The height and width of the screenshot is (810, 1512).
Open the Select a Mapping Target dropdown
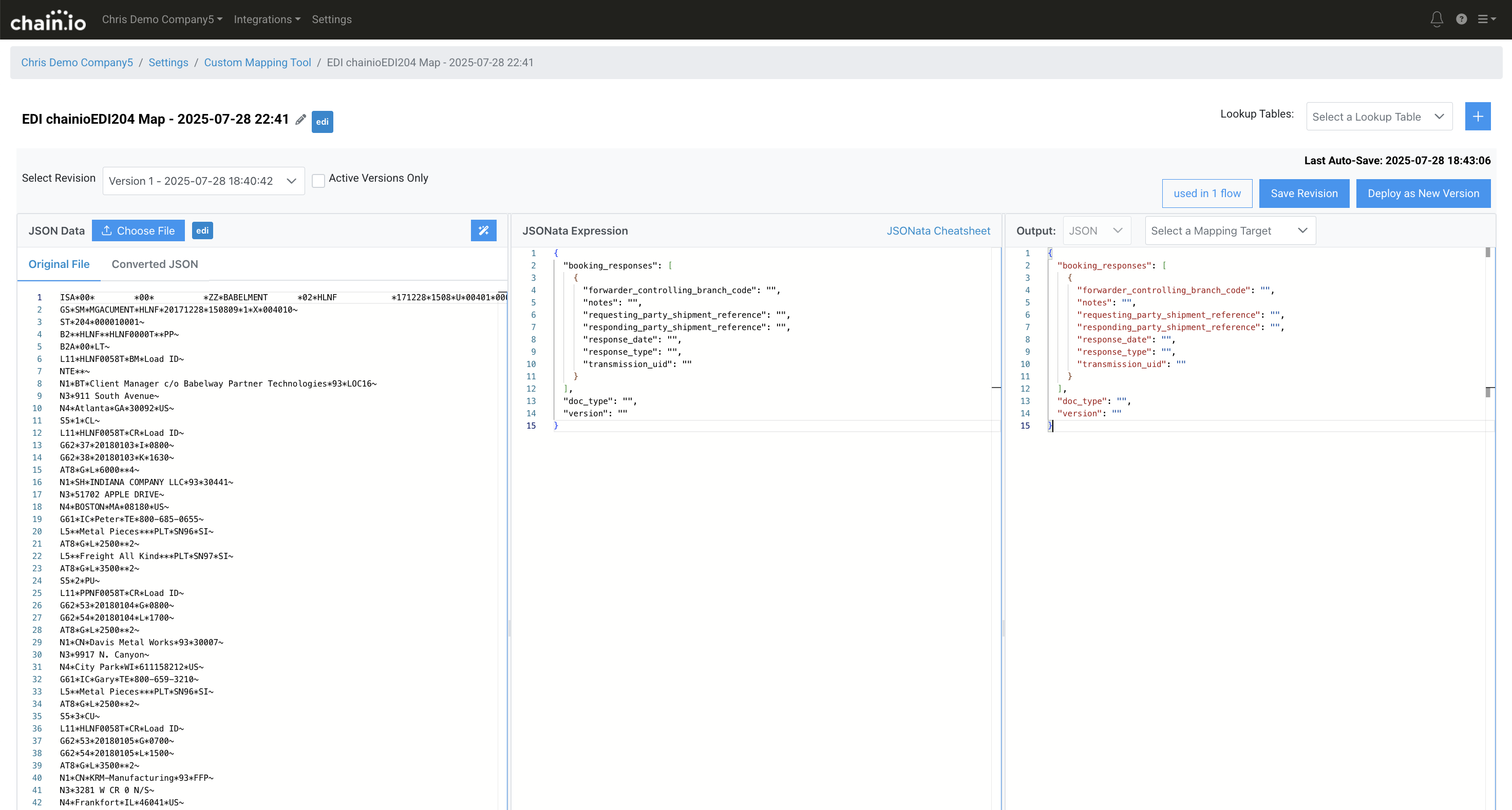tap(1230, 230)
